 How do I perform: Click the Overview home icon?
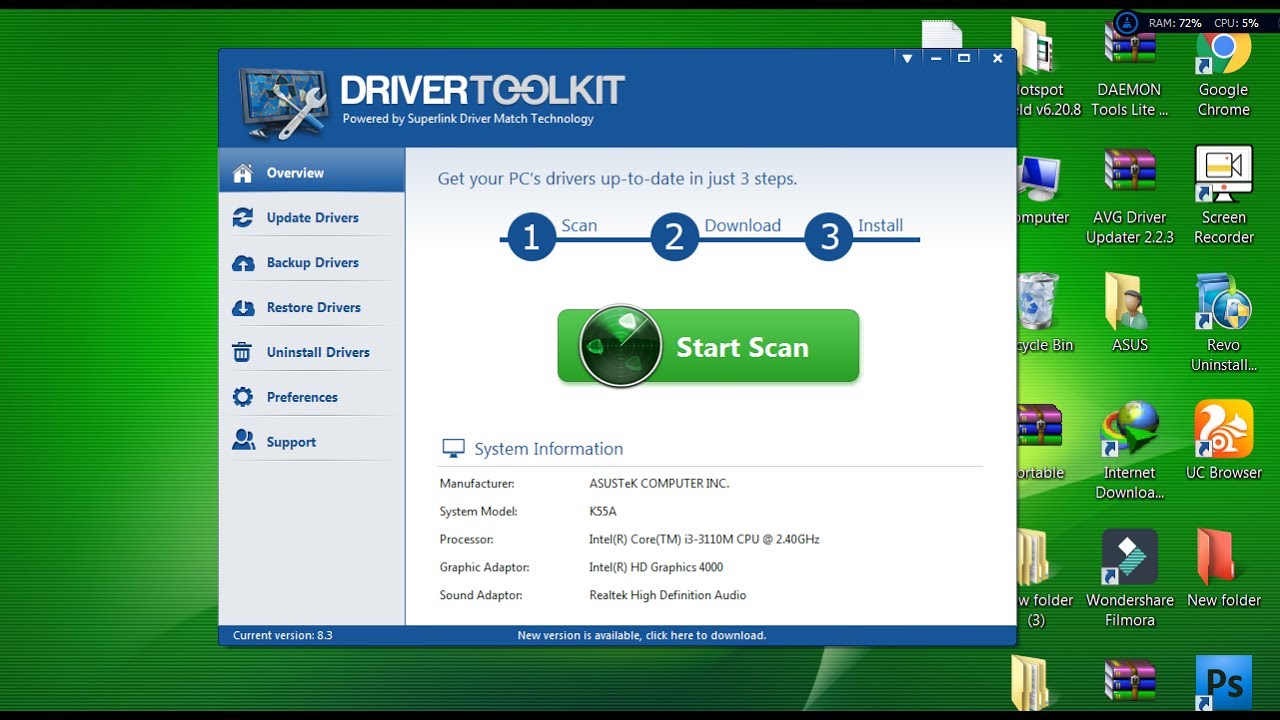[243, 173]
